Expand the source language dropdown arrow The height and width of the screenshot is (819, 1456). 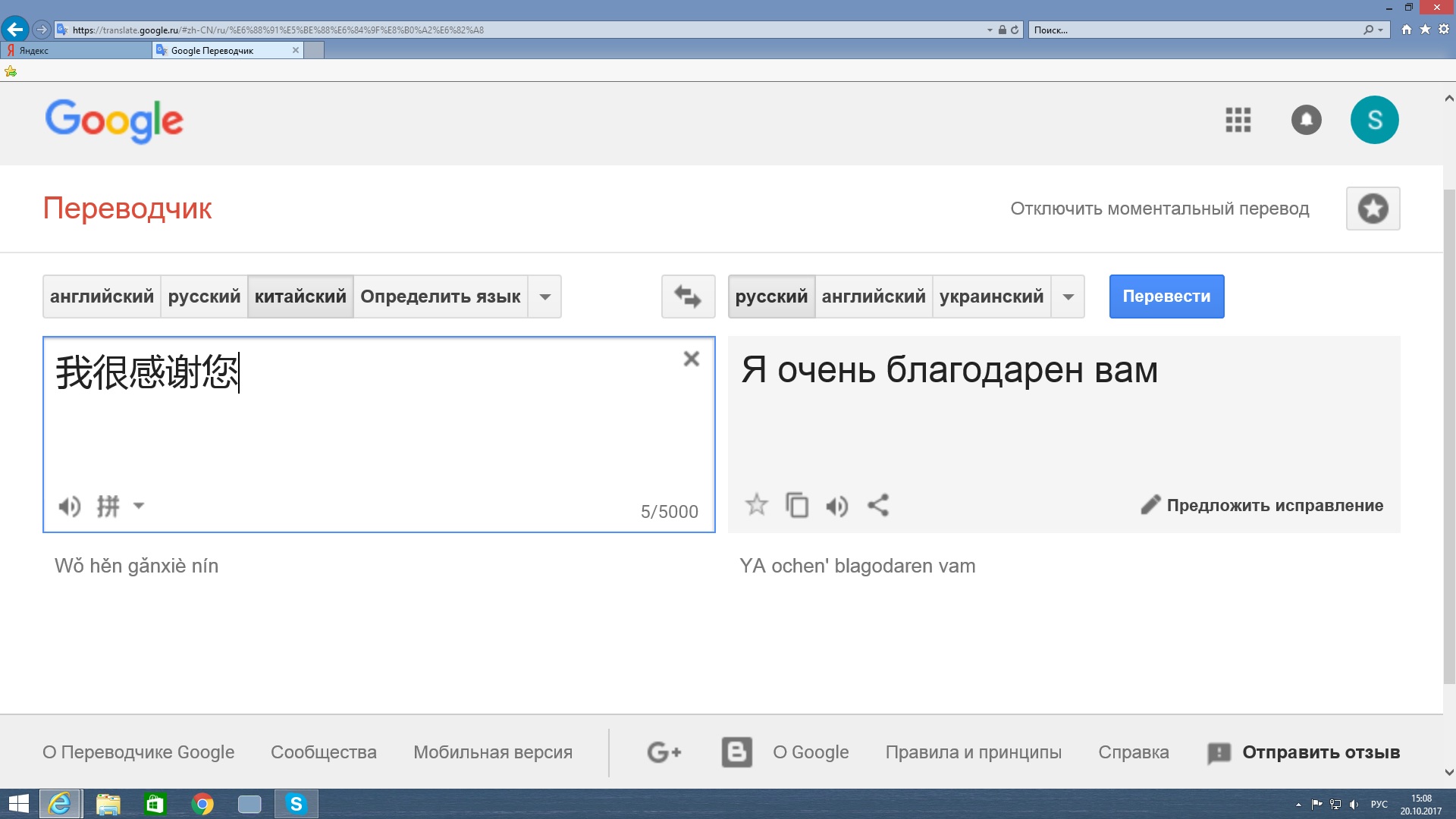[544, 297]
